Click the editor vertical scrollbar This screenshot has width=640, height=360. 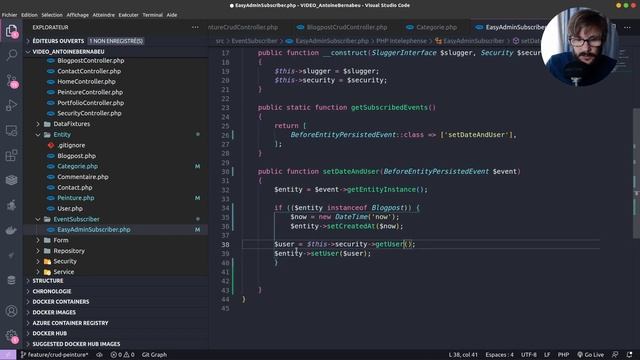[636, 173]
